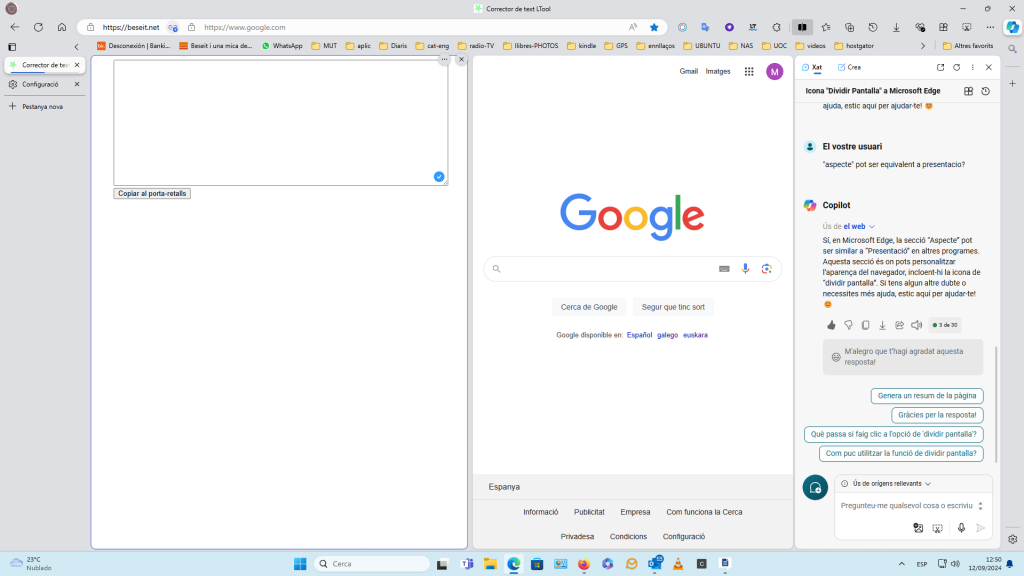This screenshot has height=576, width=1024.
Task: Click the split screen icon in Edge toolbar
Action: coord(801,27)
